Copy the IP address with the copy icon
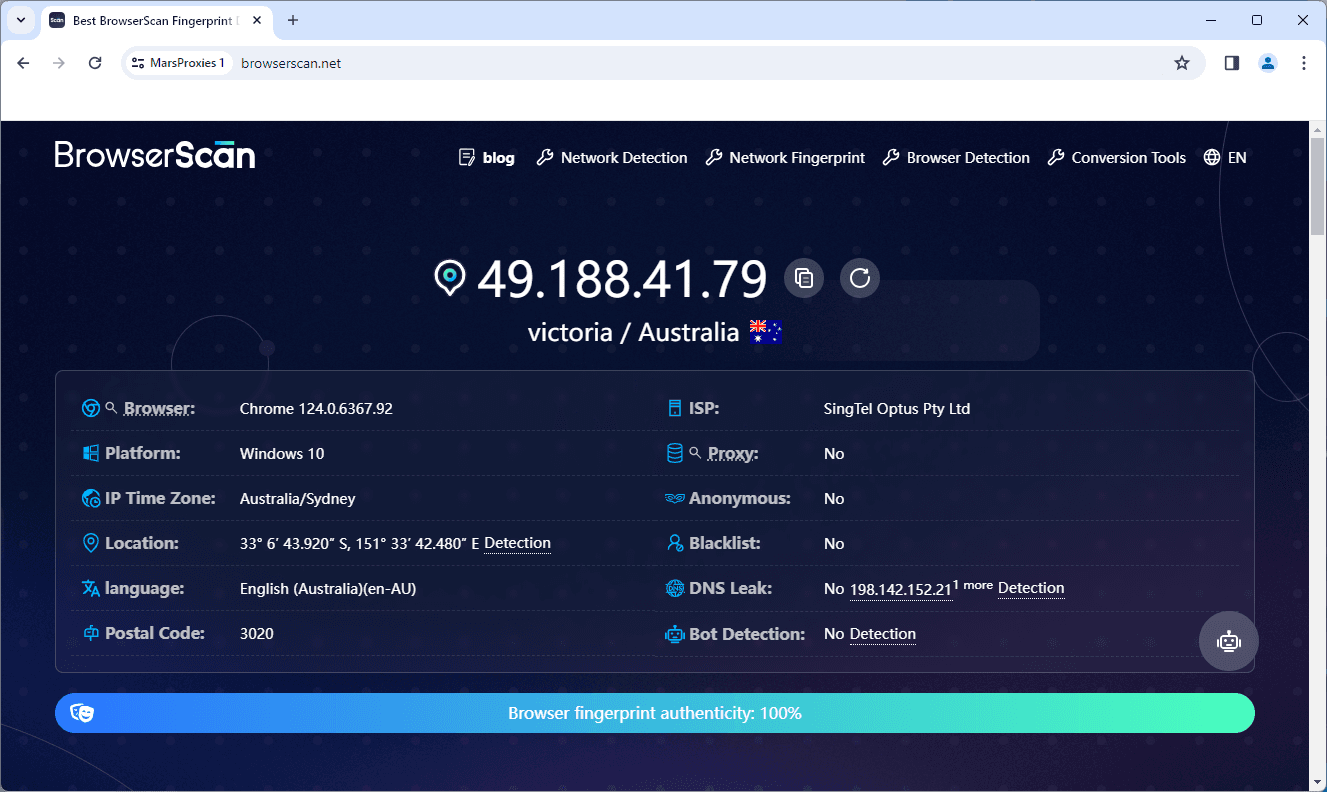 click(804, 278)
